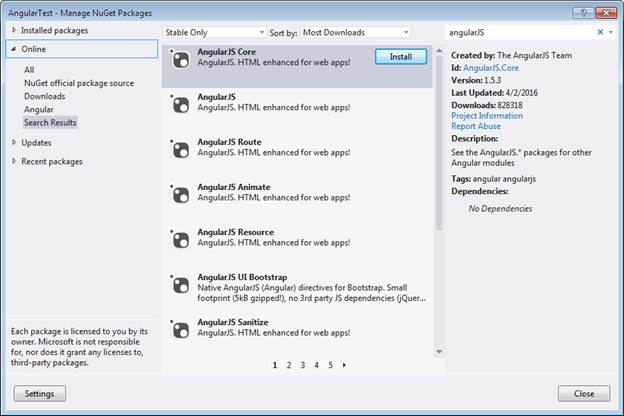Select NuGet official package source
Image resolution: width=624 pixels, height=416 pixels.
79,83
